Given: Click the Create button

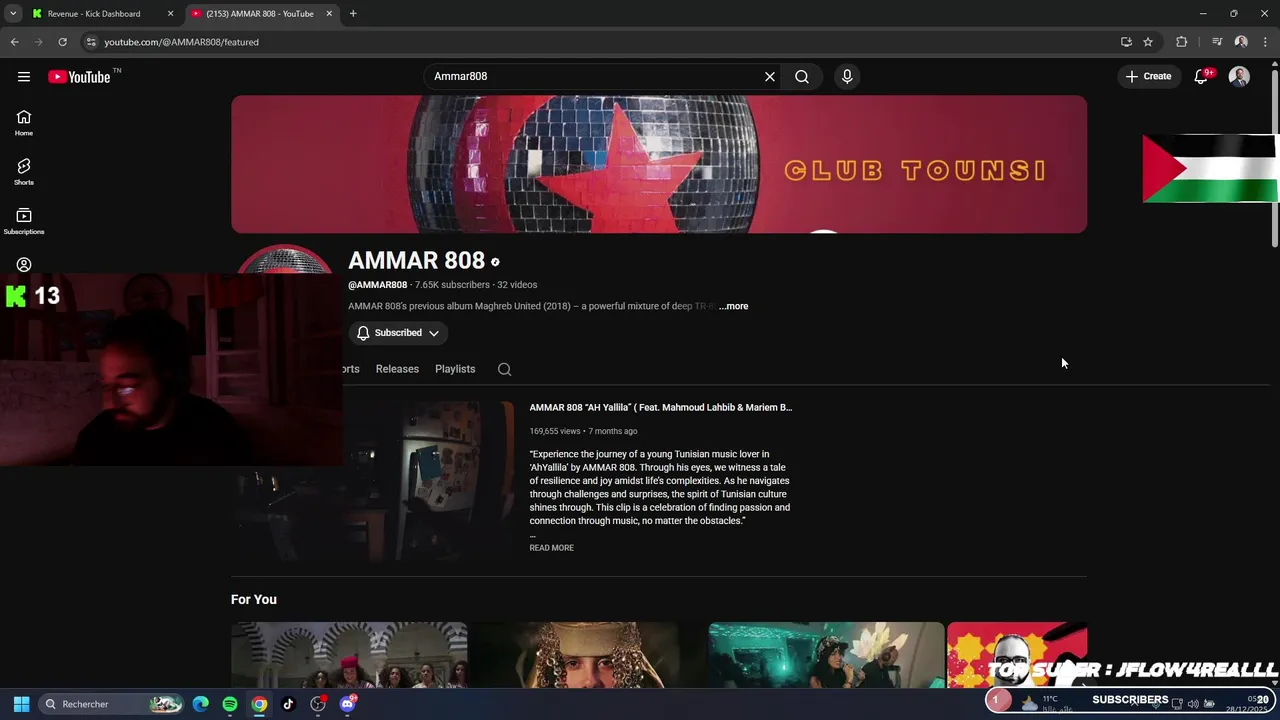Looking at the screenshot, I should coord(1148,77).
